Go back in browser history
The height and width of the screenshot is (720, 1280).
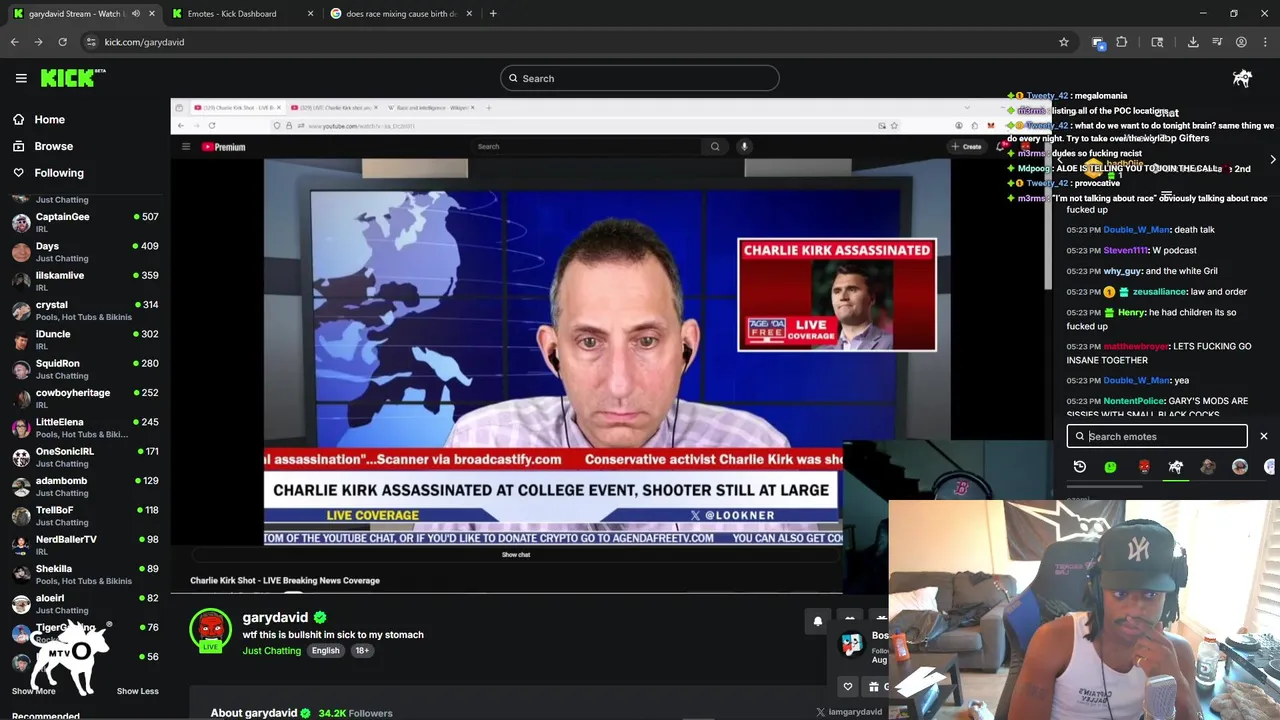click(14, 42)
